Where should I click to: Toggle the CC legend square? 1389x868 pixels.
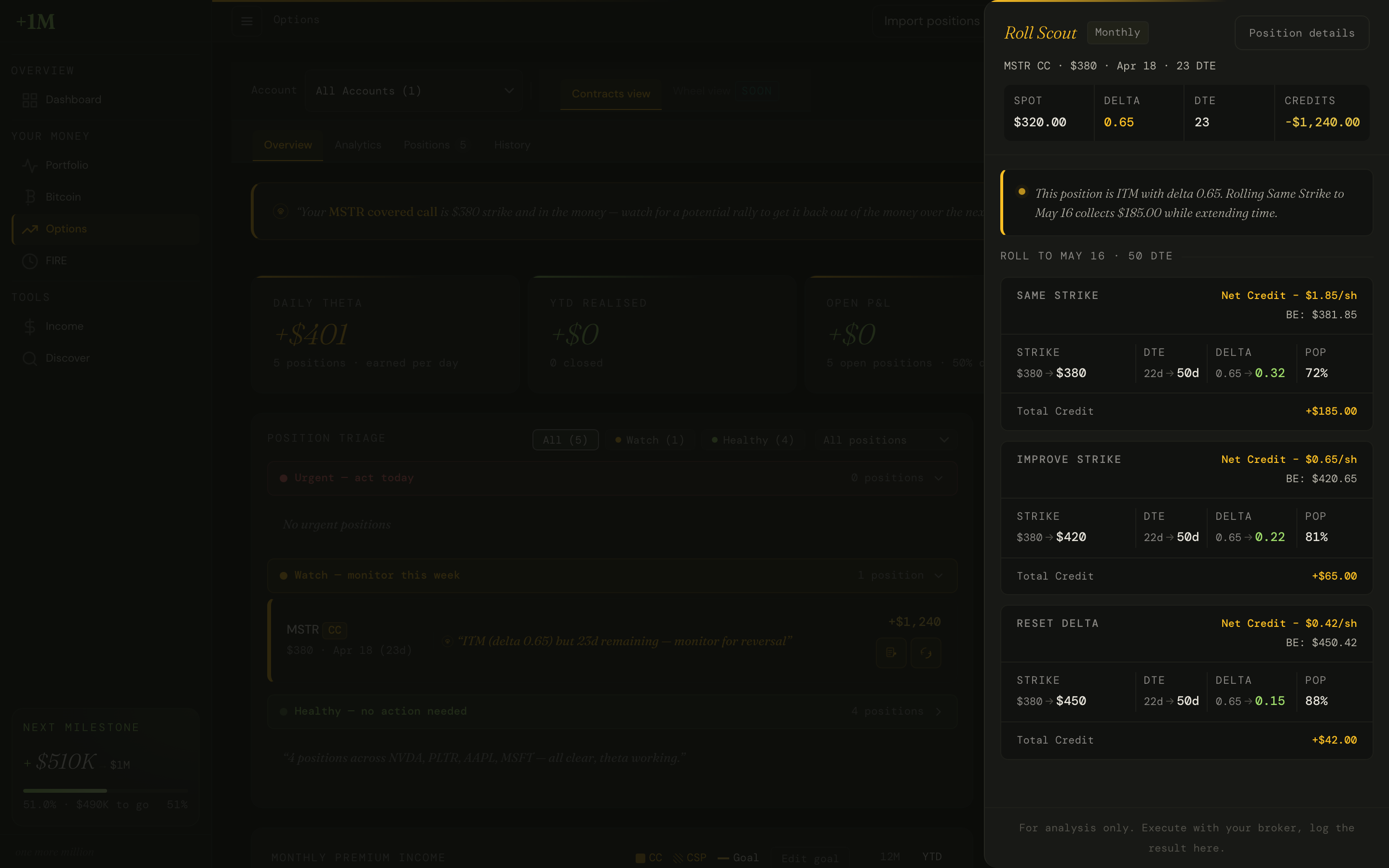click(640, 858)
